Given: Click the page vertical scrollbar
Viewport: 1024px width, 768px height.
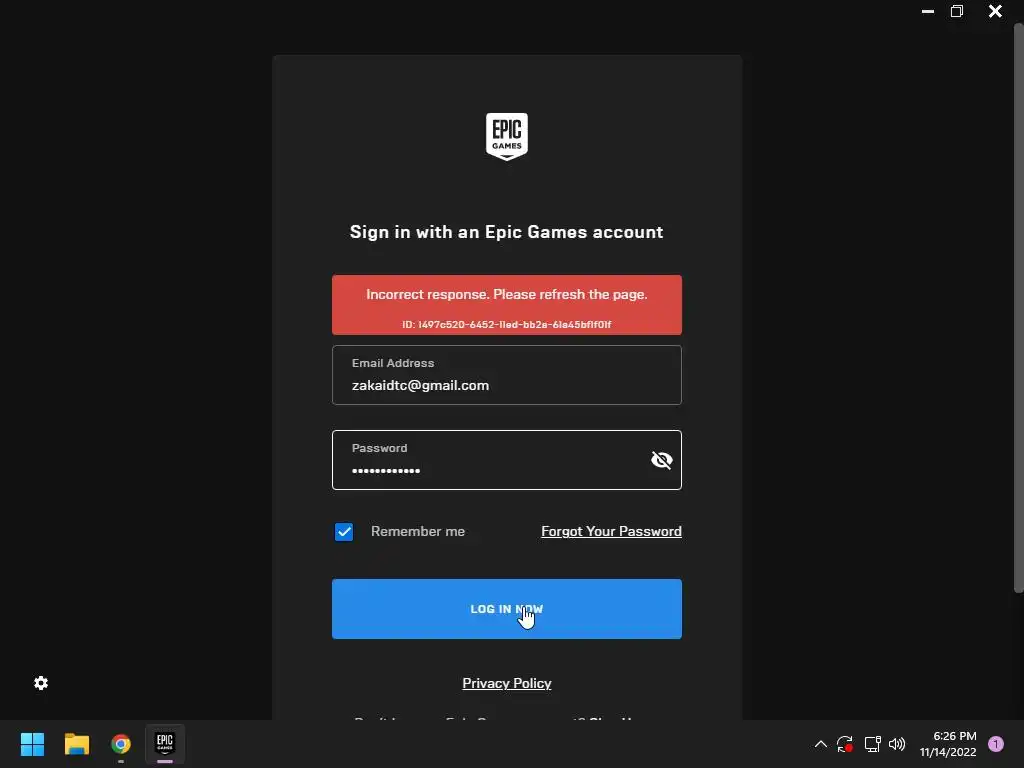Looking at the screenshot, I should tap(1018, 308).
